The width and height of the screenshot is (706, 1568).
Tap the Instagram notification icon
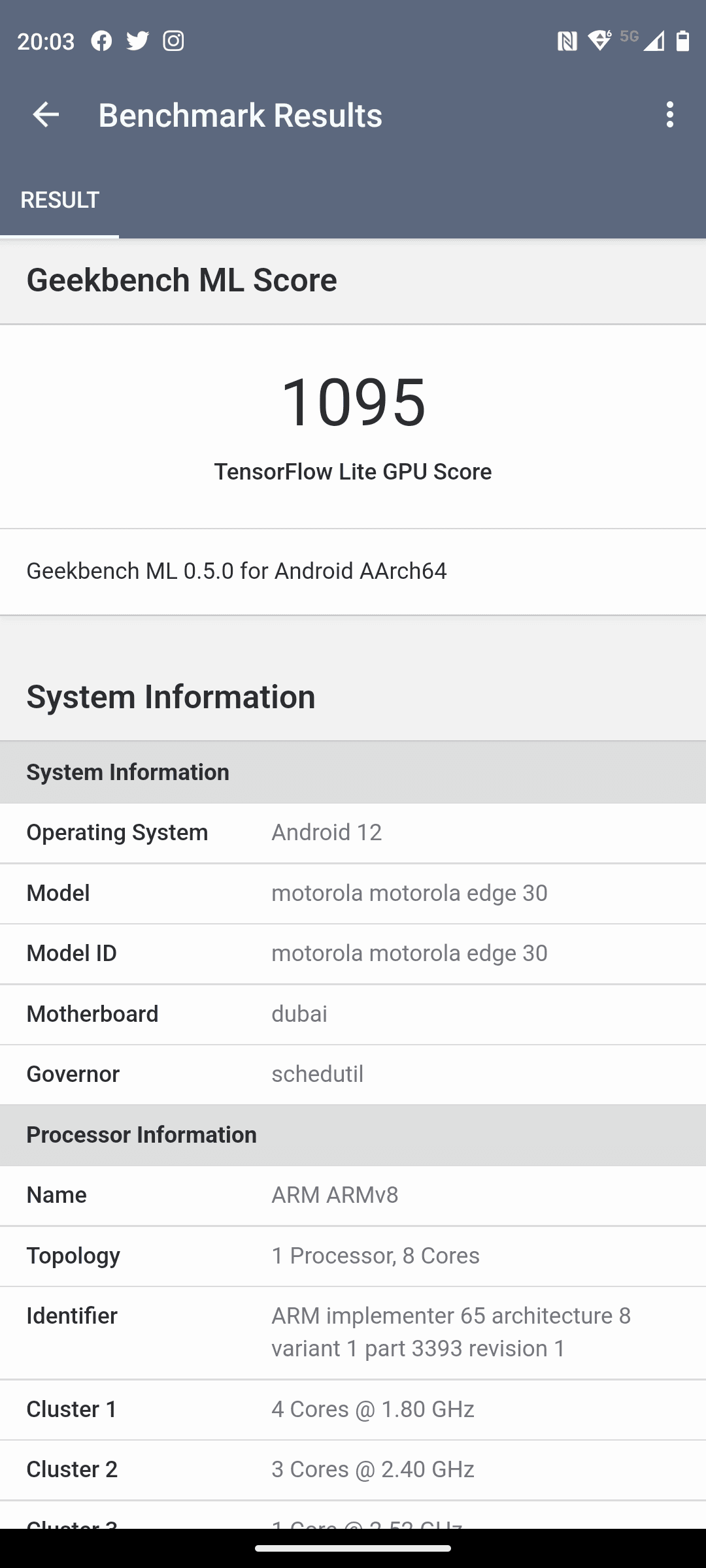click(x=173, y=41)
